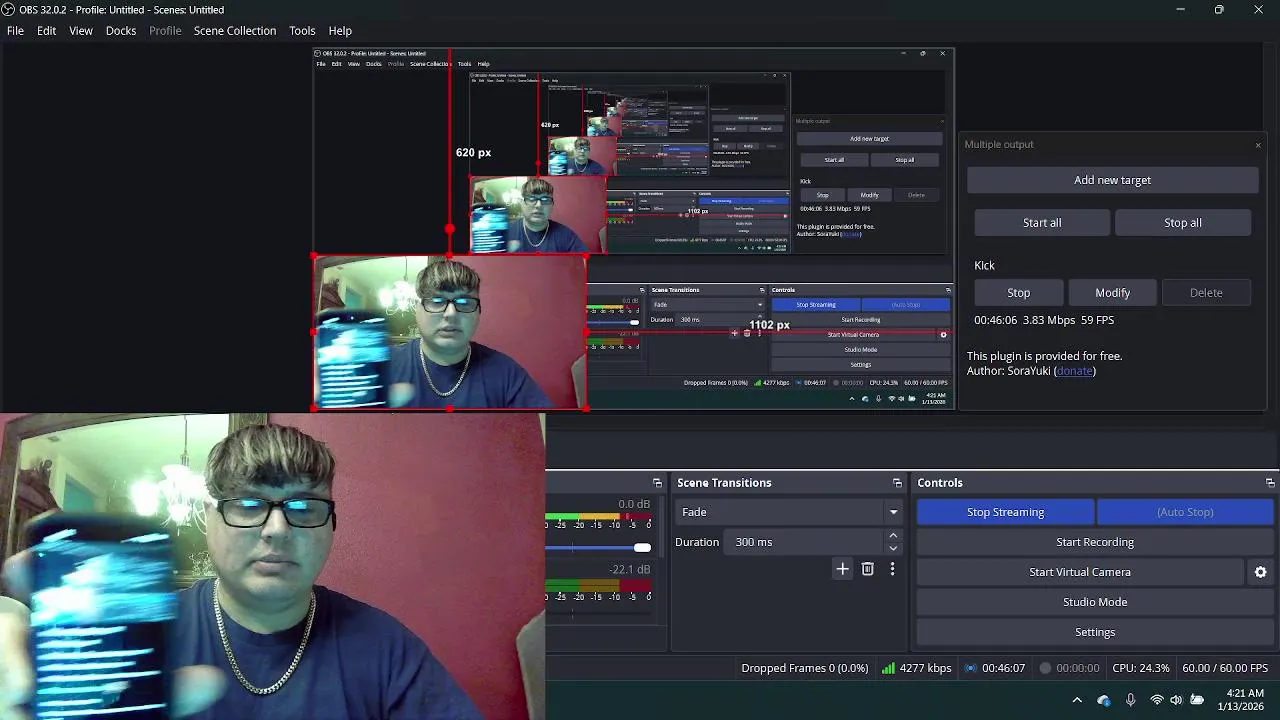The height and width of the screenshot is (720, 1280).
Task: Click Start Recording
Action: click(x=1095, y=542)
